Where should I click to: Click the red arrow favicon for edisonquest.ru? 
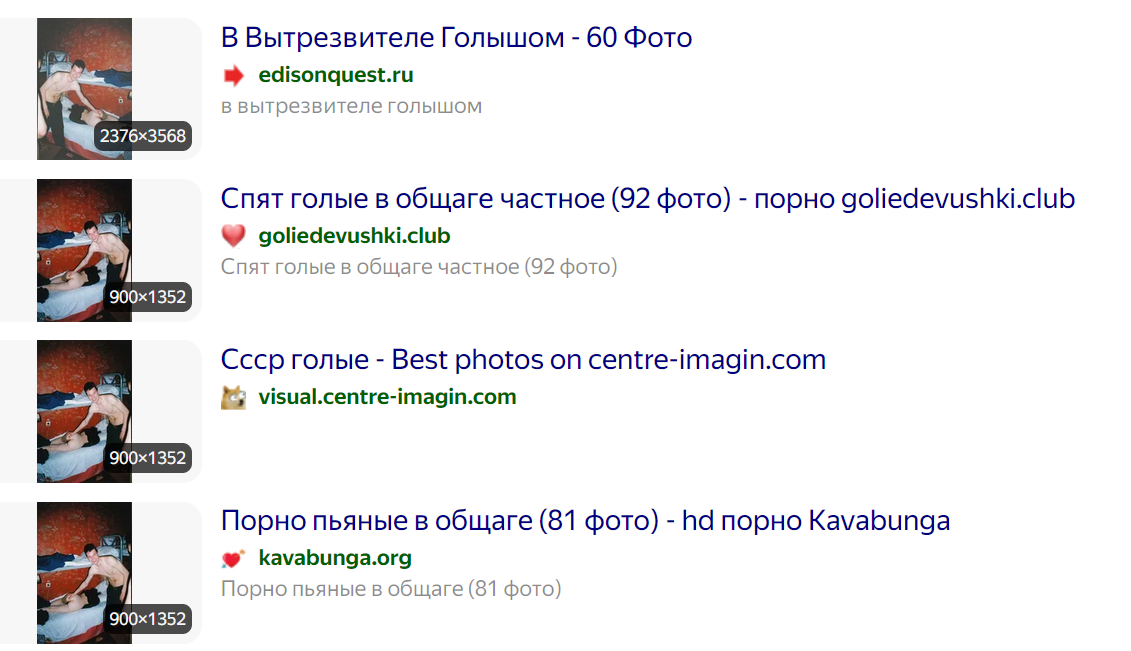coord(233,75)
